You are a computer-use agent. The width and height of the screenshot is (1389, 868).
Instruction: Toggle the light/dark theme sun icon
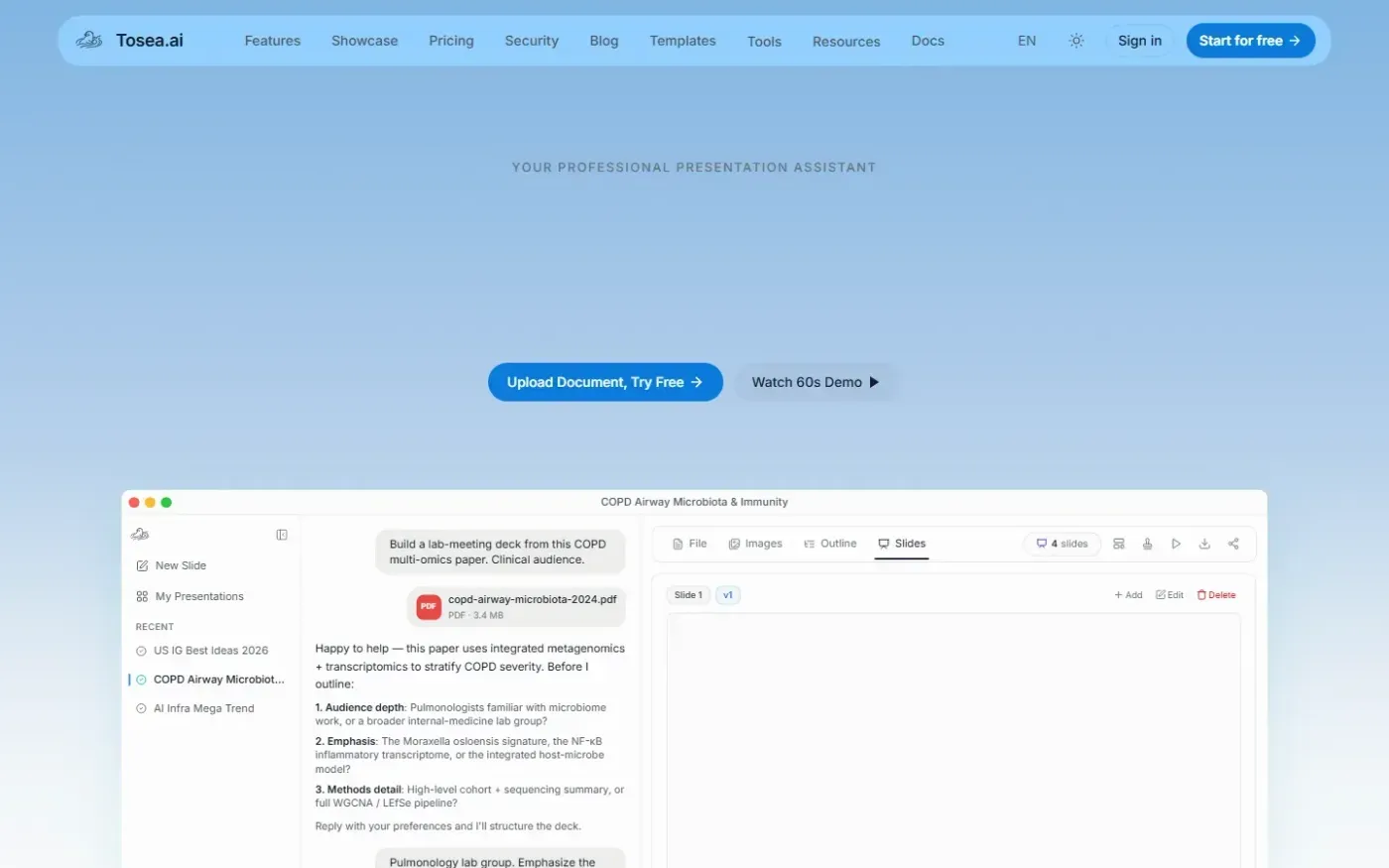(1076, 41)
